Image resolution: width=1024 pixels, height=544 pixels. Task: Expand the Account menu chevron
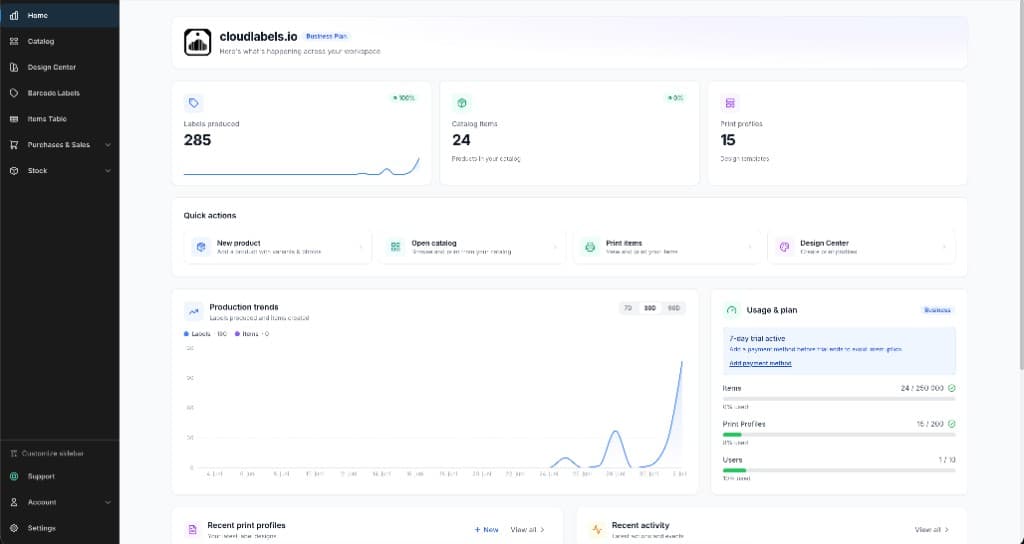108,502
